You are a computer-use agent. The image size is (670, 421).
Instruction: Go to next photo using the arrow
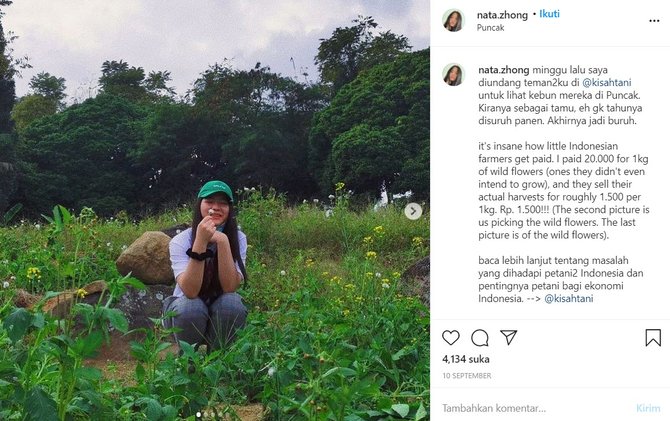(412, 211)
